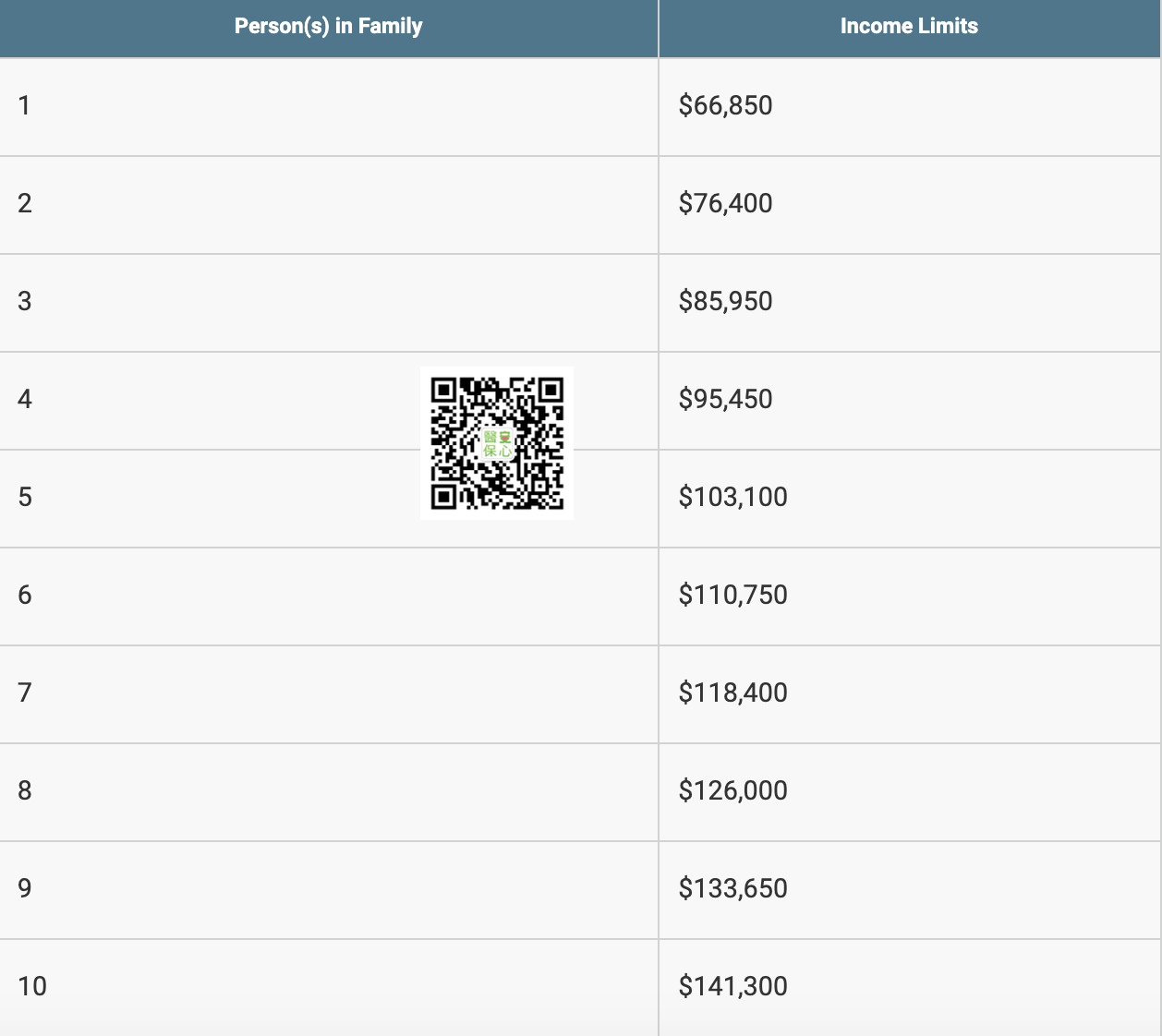The width and height of the screenshot is (1162, 1036).
Task: Click the green logo inside QR code
Action: tap(497, 444)
